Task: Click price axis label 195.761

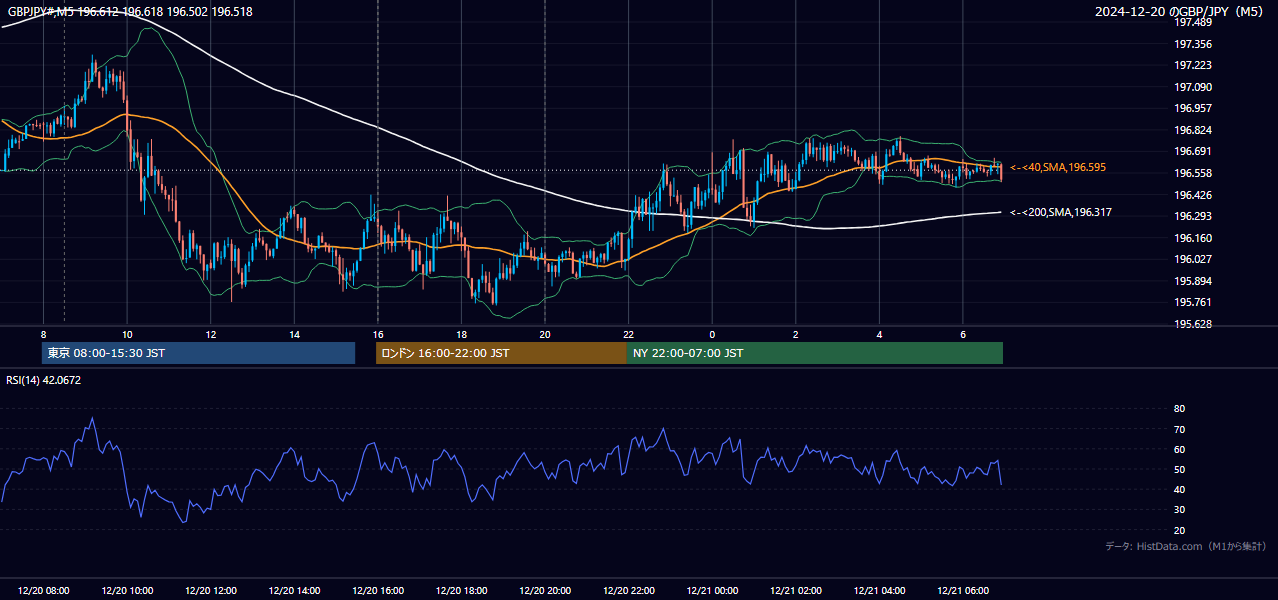Action: [x=1192, y=302]
